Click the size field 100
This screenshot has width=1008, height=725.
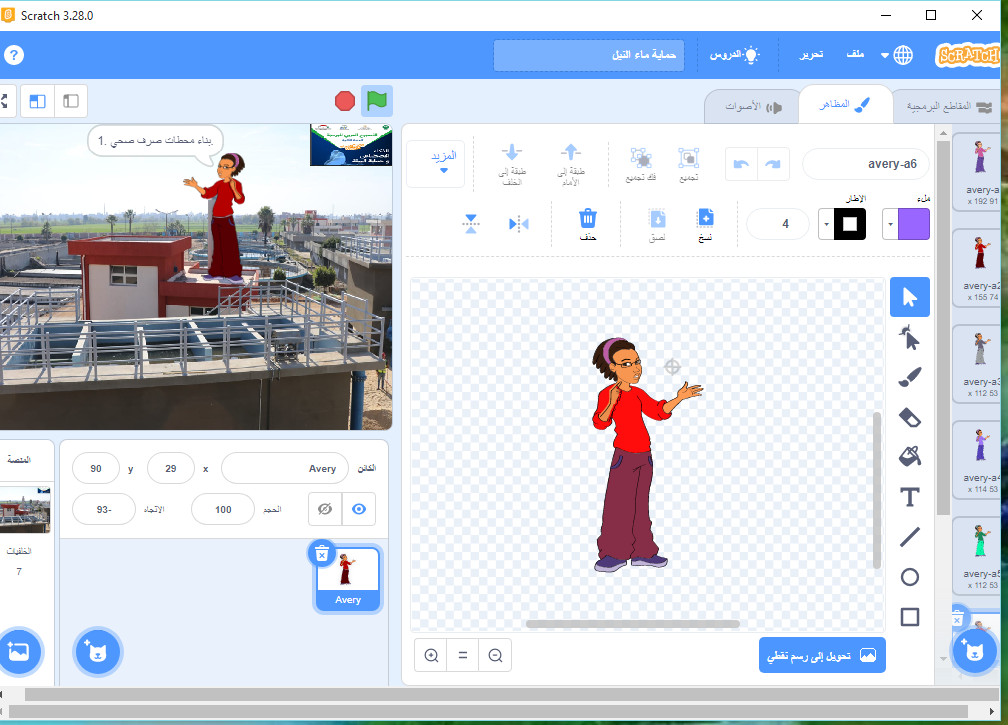(x=223, y=509)
